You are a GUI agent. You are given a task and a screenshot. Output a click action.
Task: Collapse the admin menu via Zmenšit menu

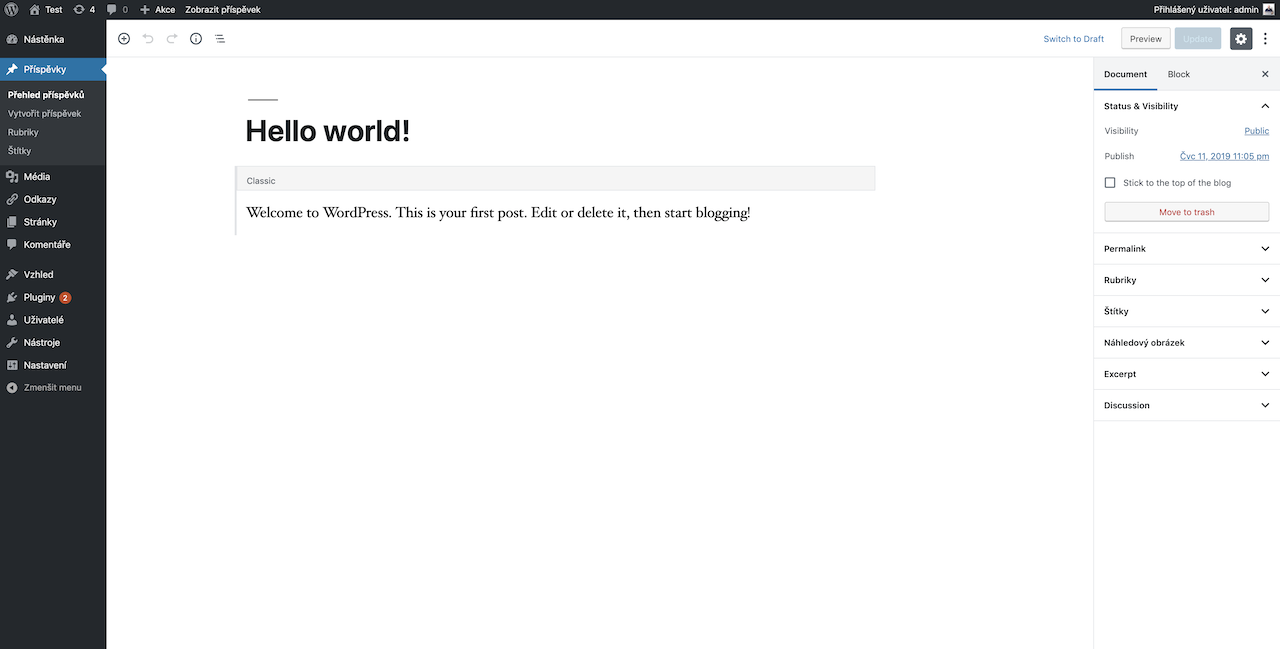[47, 387]
